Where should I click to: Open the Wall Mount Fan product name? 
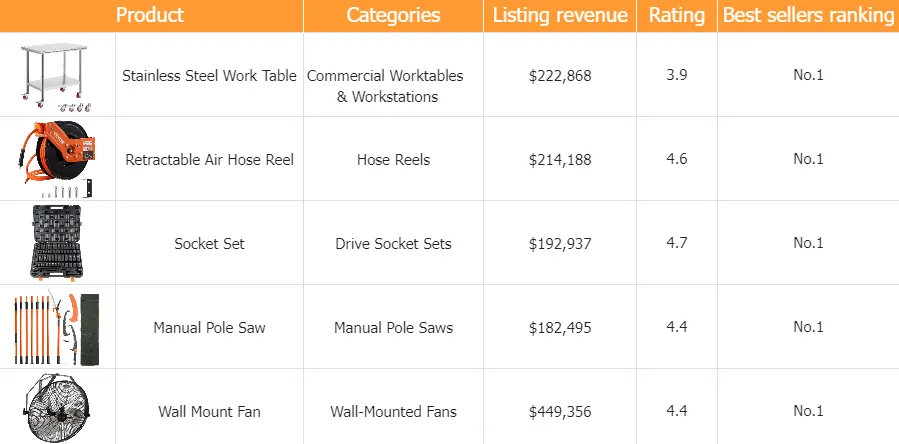(x=210, y=412)
